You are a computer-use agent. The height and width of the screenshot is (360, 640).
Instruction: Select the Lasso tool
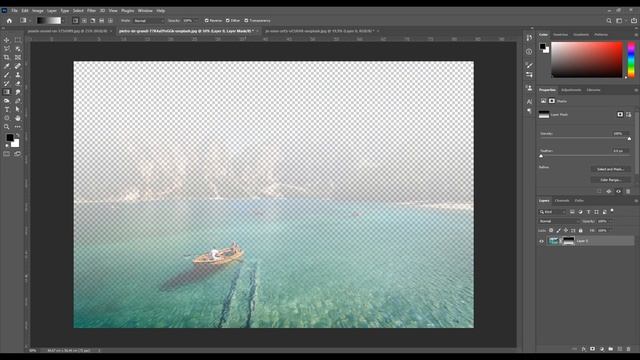(x=7, y=49)
